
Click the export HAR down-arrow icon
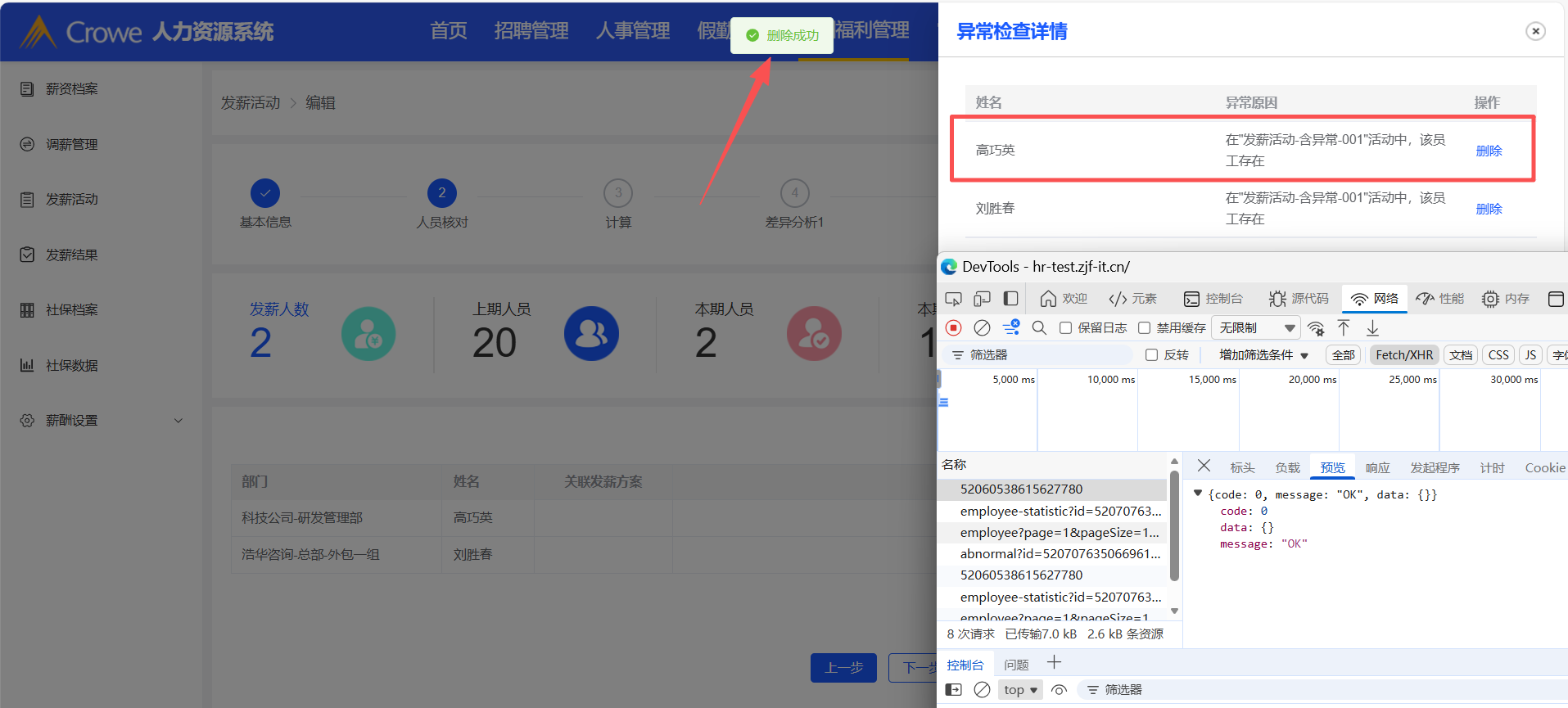coord(1372,327)
